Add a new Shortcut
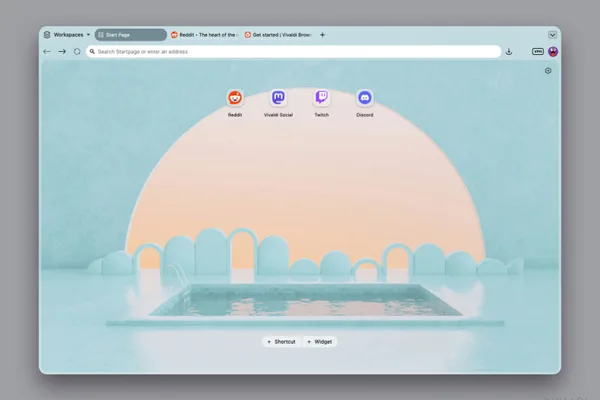Screen dimensions: 600x400 (281, 342)
